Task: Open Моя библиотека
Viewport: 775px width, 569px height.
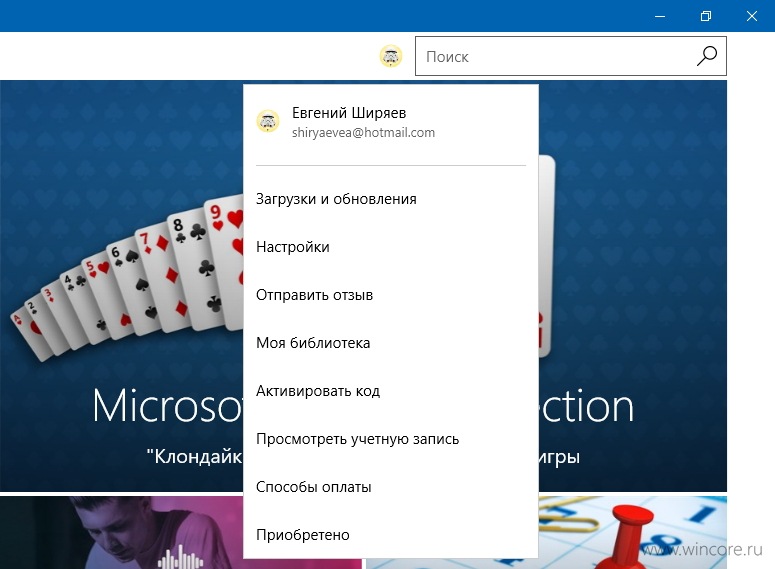Action: click(x=313, y=343)
